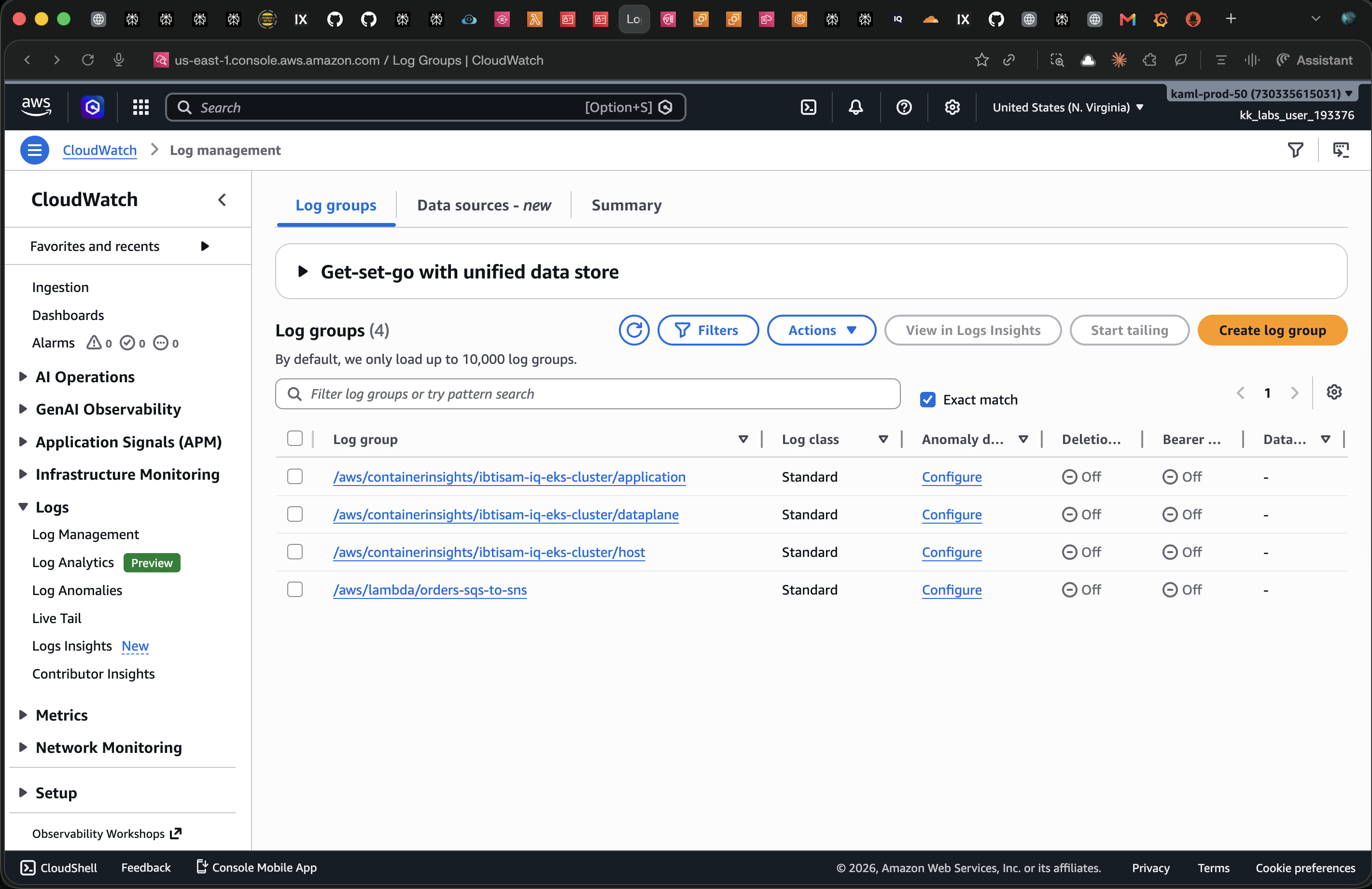Focus the filter log groups search field

pyautogui.click(x=588, y=393)
